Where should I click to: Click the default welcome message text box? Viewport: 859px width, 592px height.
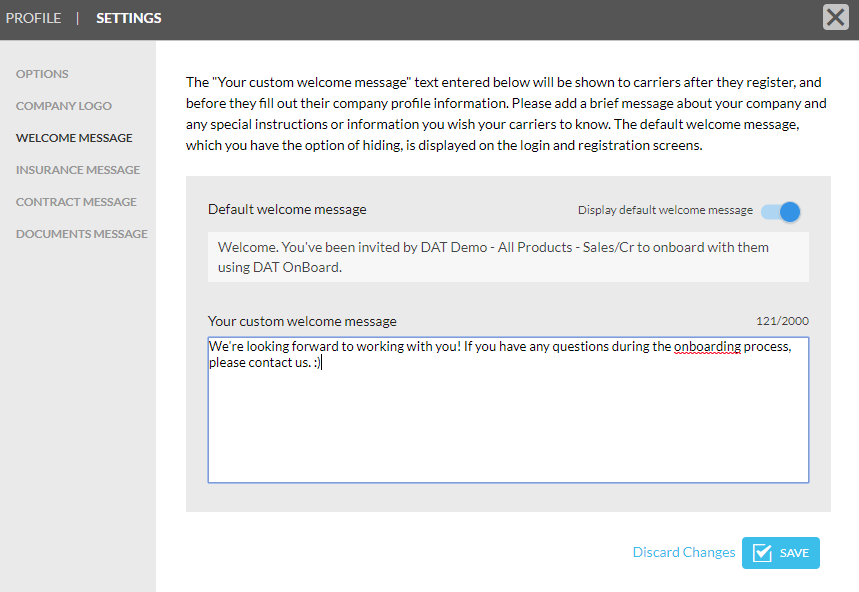[508, 257]
